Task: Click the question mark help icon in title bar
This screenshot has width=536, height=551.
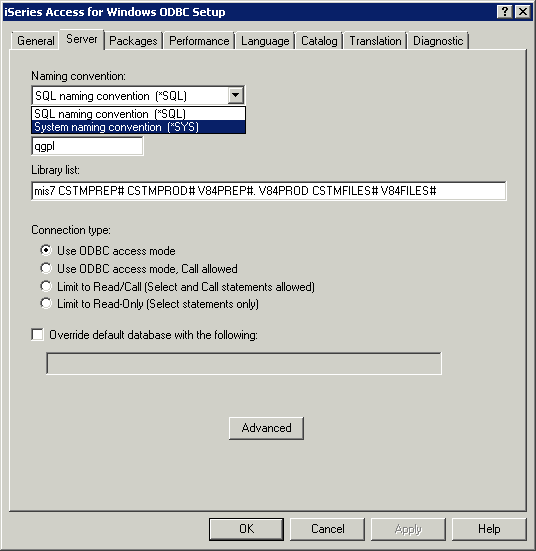Action: (x=505, y=12)
